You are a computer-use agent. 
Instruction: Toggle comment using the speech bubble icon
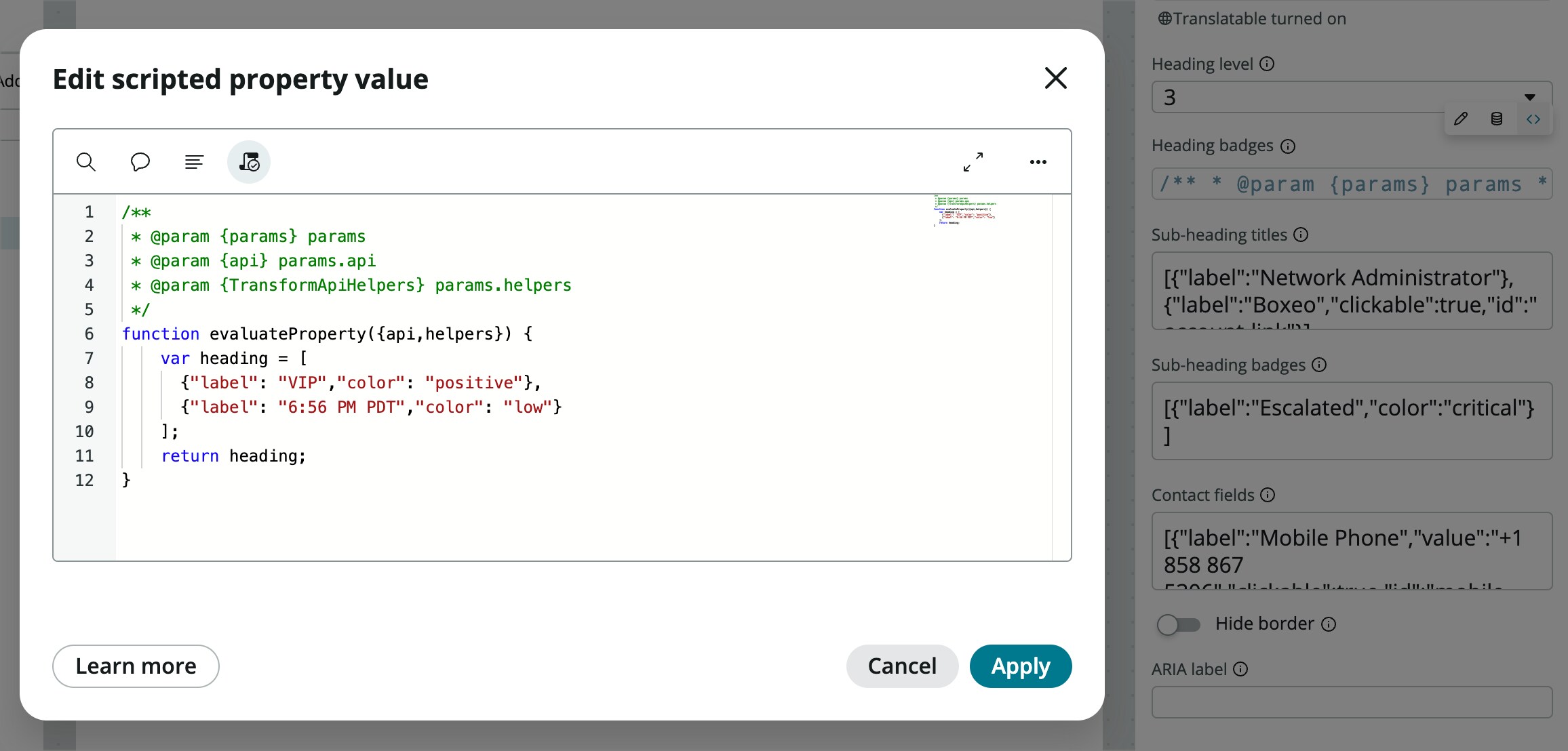[140, 162]
